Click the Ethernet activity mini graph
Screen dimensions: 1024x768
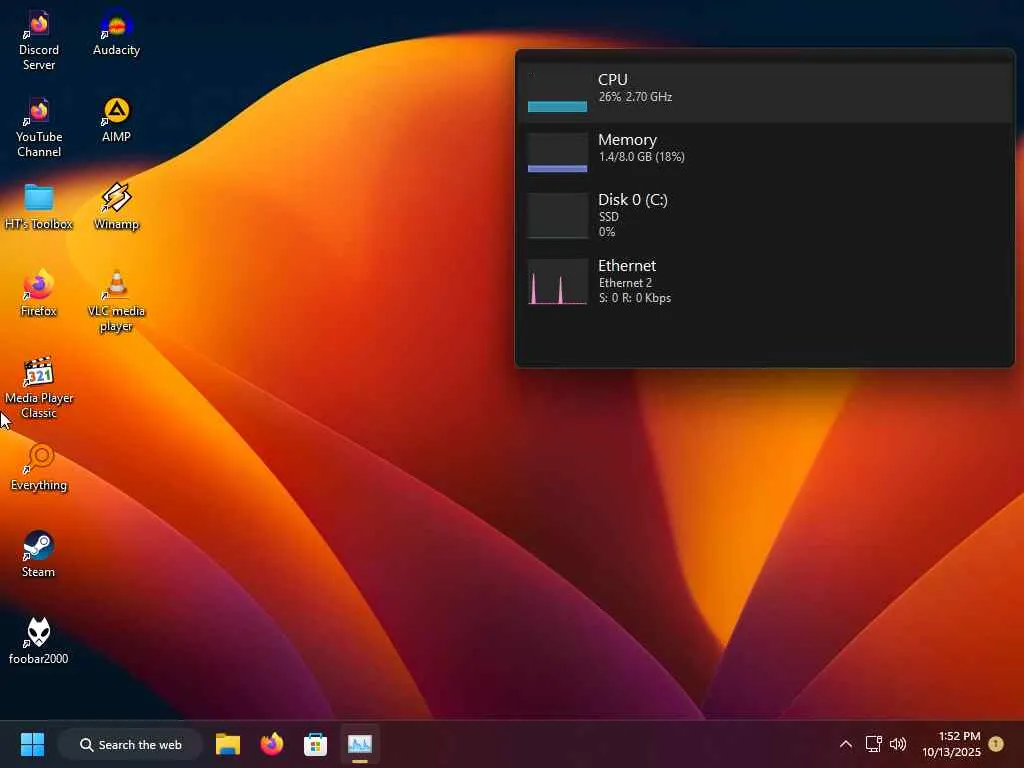[x=557, y=281]
